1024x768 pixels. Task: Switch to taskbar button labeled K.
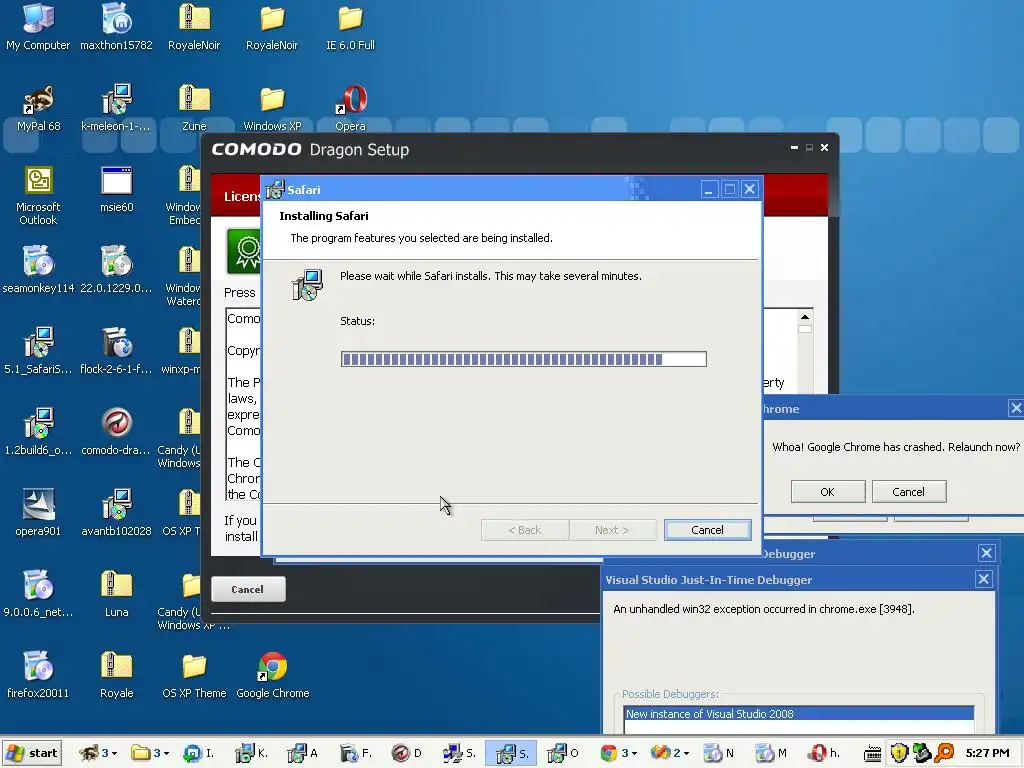tap(252, 753)
